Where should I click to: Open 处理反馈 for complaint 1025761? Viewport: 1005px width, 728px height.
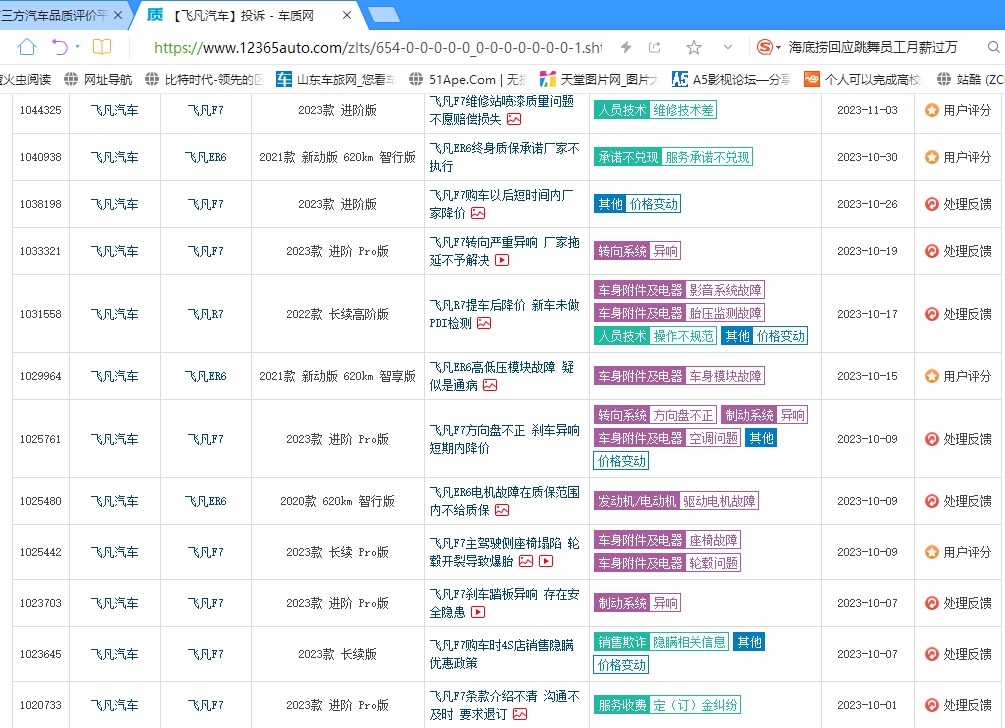(x=958, y=439)
